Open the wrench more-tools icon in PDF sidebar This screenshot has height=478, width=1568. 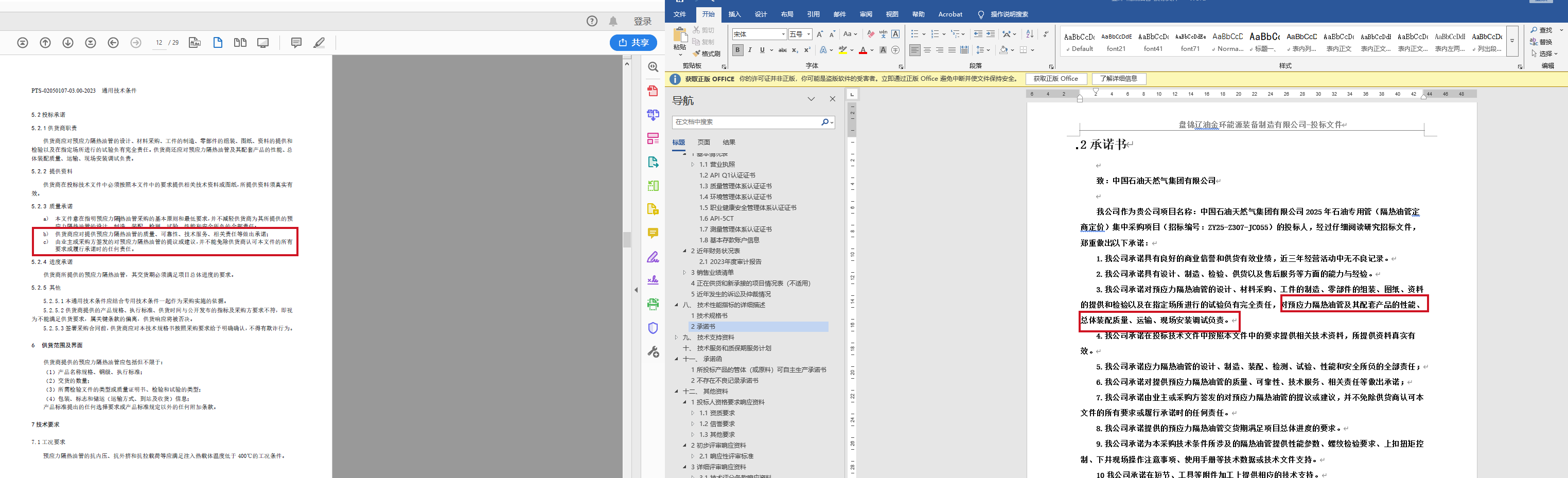point(653,352)
